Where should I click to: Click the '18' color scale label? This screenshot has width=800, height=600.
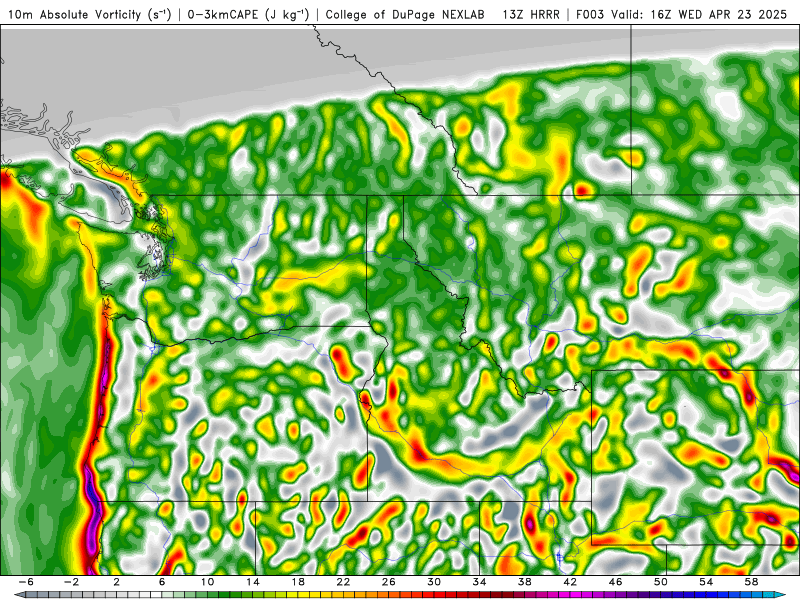298,582
